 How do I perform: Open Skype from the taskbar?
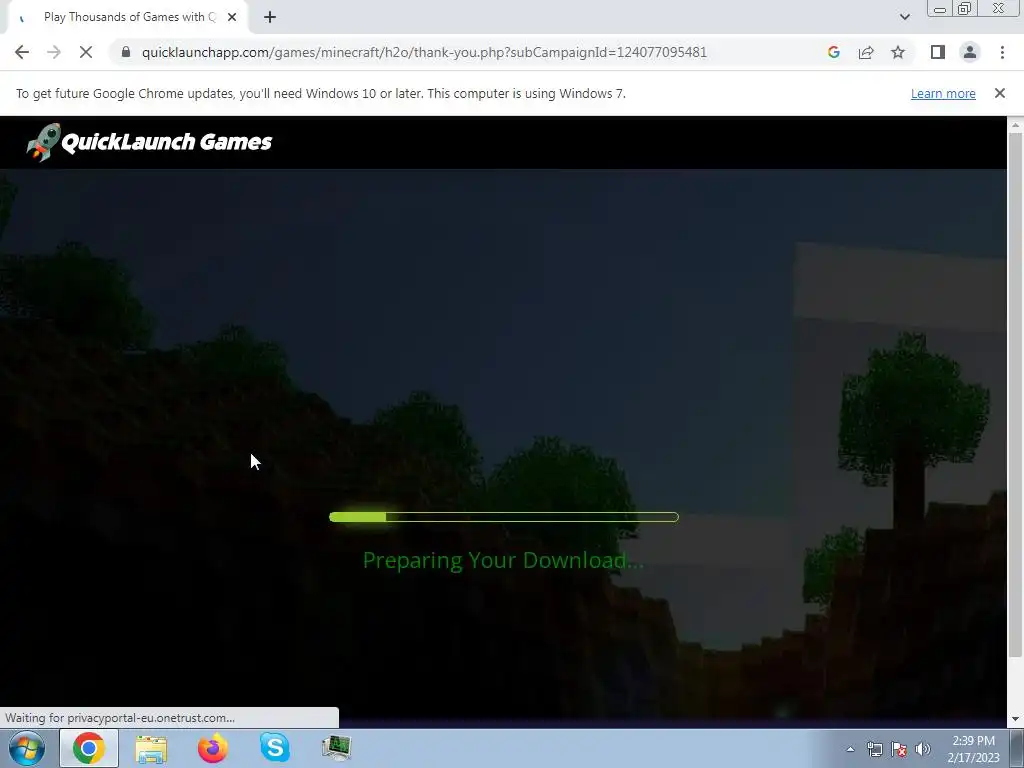[275, 748]
